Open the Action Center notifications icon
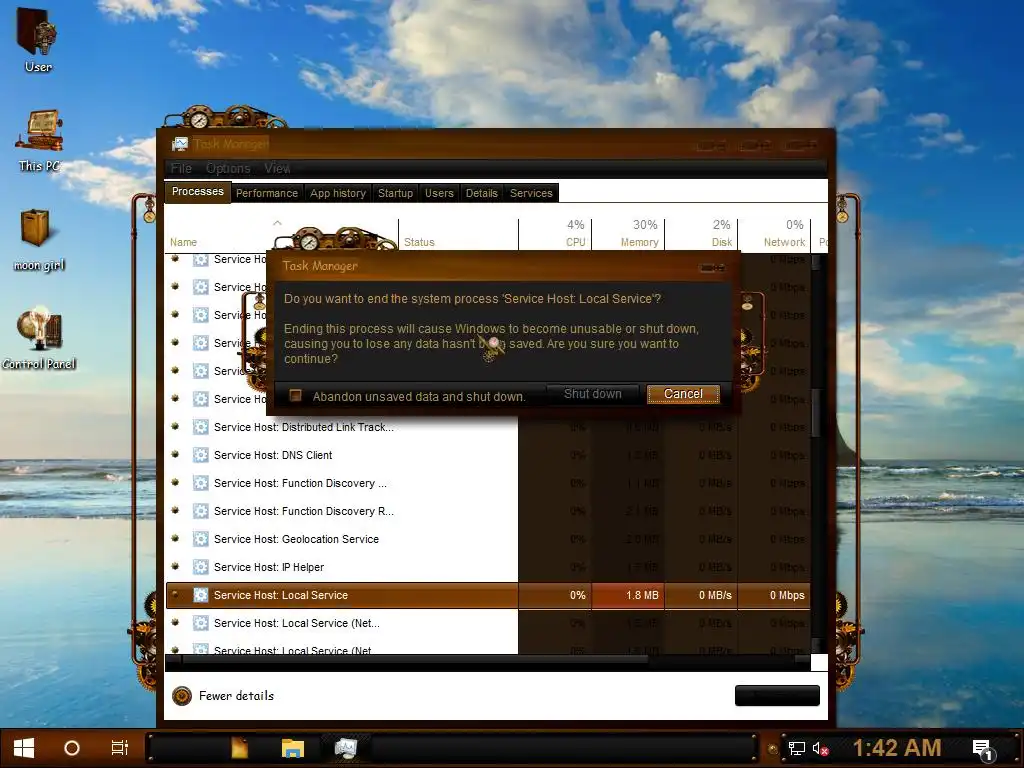The image size is (1024, 768). (x=983, y=750)
